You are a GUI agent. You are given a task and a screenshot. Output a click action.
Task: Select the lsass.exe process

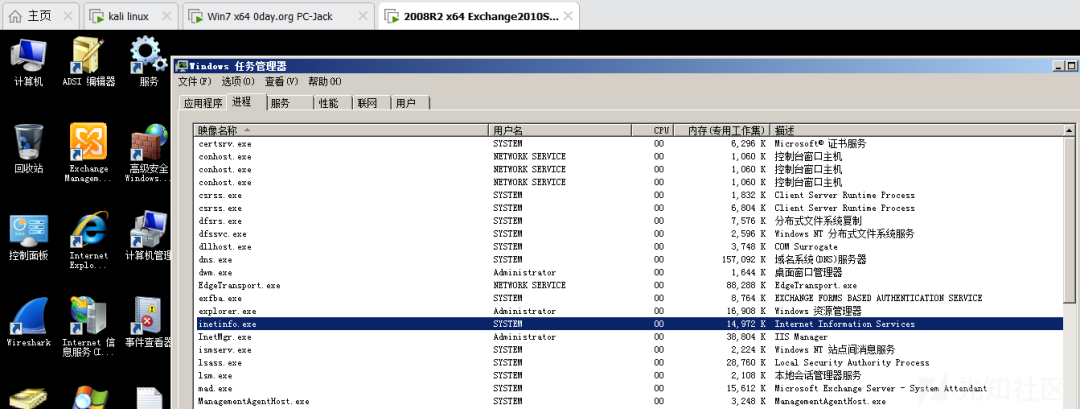click(629, 363)
